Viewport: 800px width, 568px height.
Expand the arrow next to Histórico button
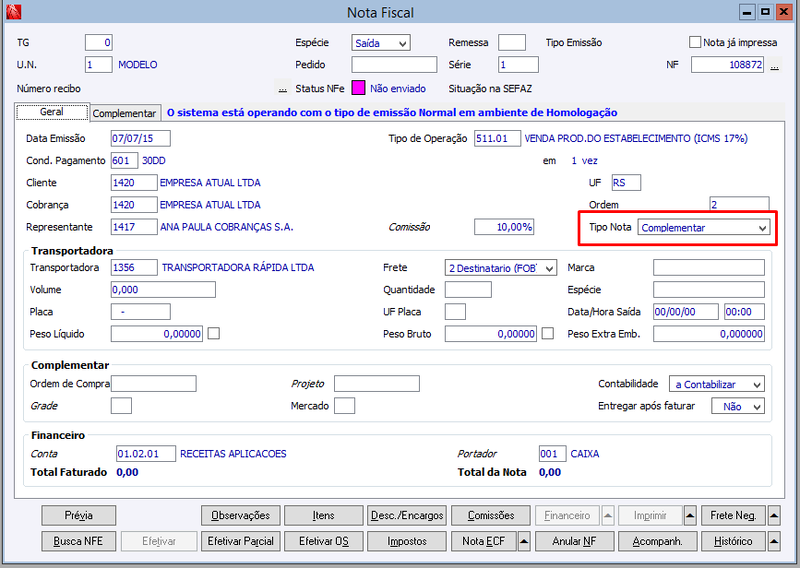pos(773,541)
